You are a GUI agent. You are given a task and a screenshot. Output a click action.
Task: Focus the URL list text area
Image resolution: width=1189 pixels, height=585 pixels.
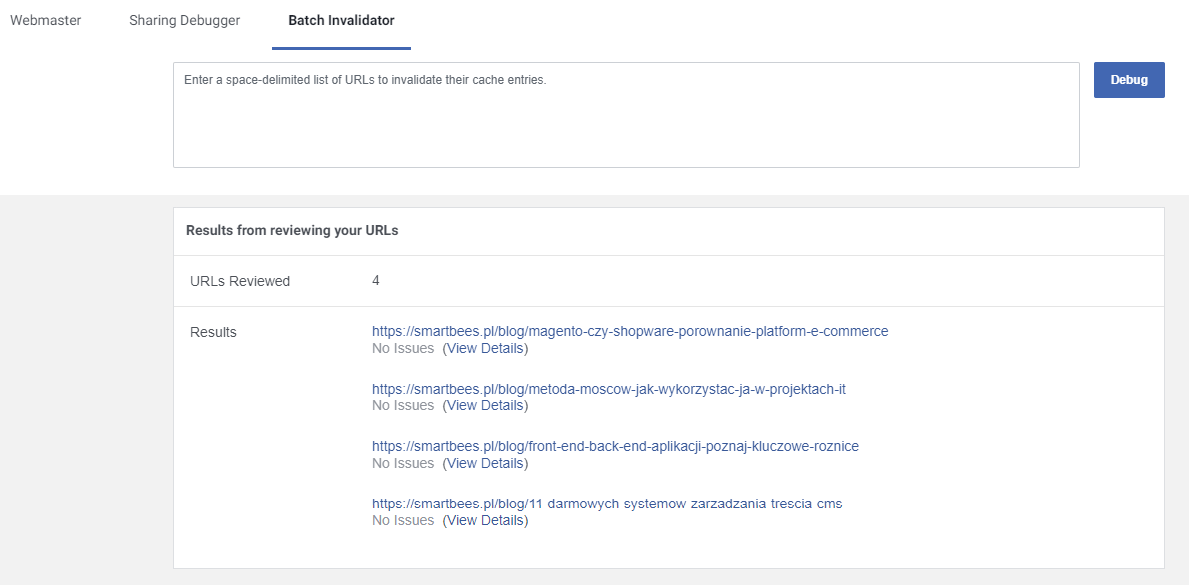pyautogui.click(x=626, y=115)
